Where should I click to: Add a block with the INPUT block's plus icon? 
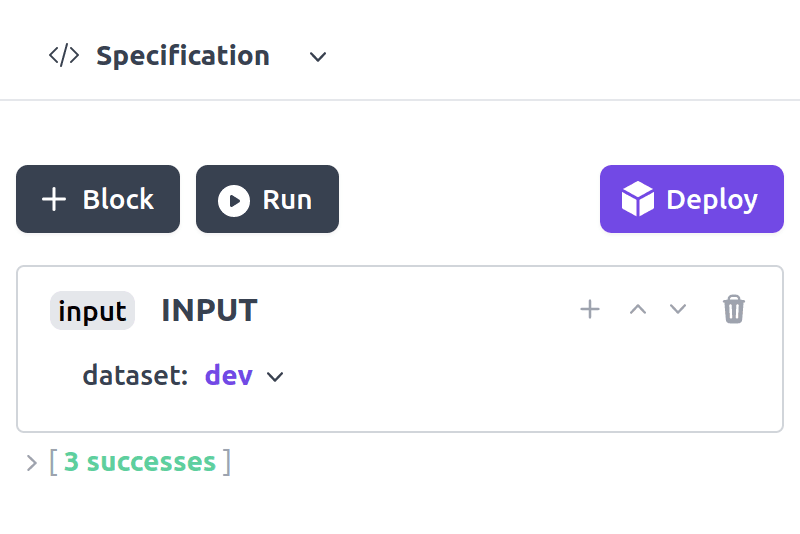590,309
